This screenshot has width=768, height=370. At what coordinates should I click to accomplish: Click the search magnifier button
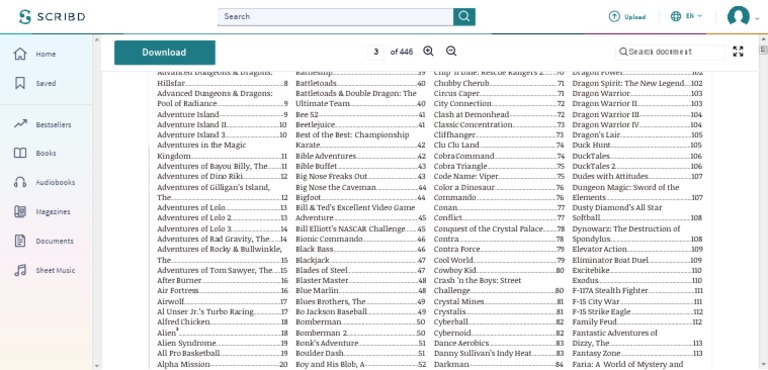coord(464,17)
